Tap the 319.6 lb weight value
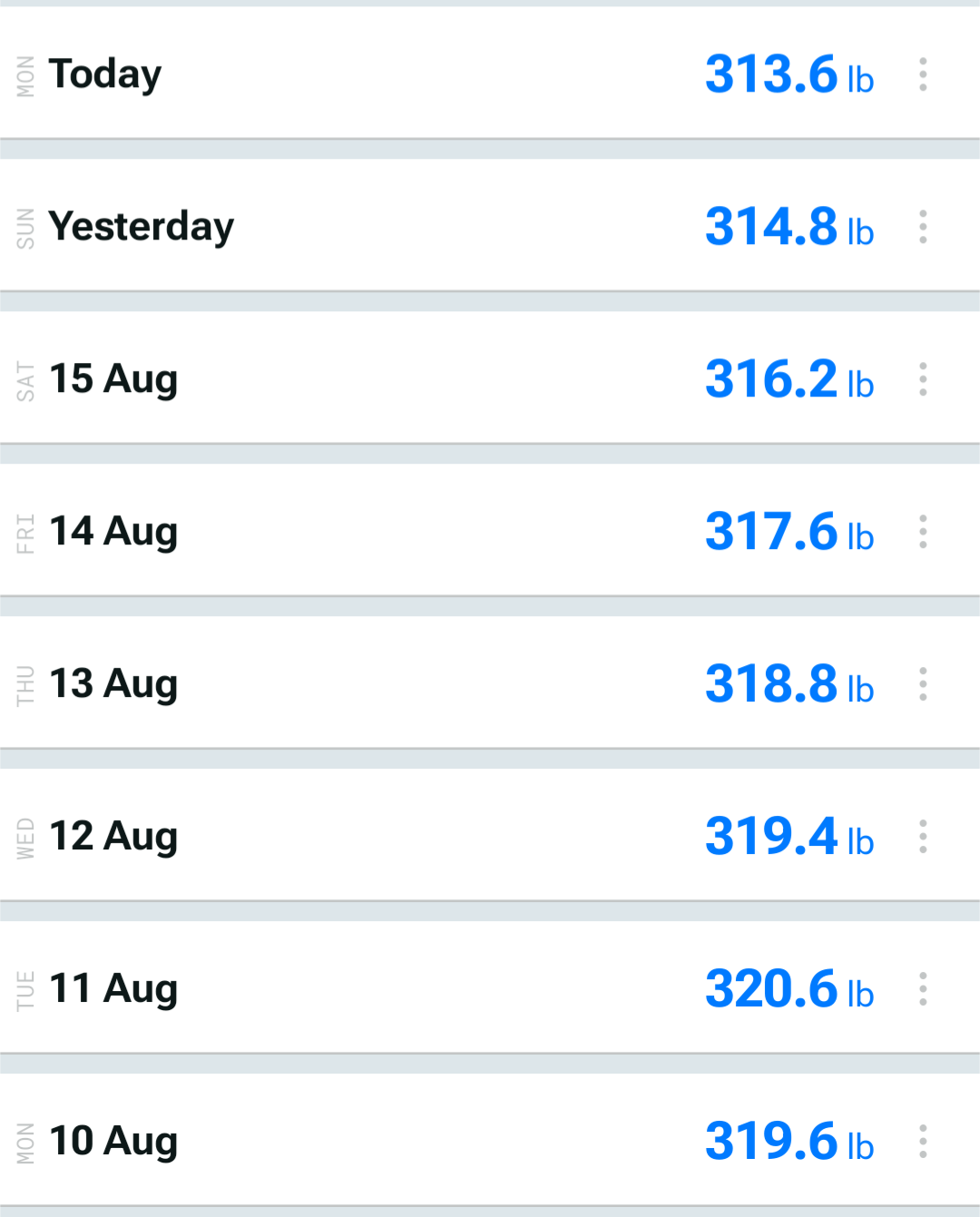Image resolution: width=980 pixels, height=1217 pixels. (789, 1142)
